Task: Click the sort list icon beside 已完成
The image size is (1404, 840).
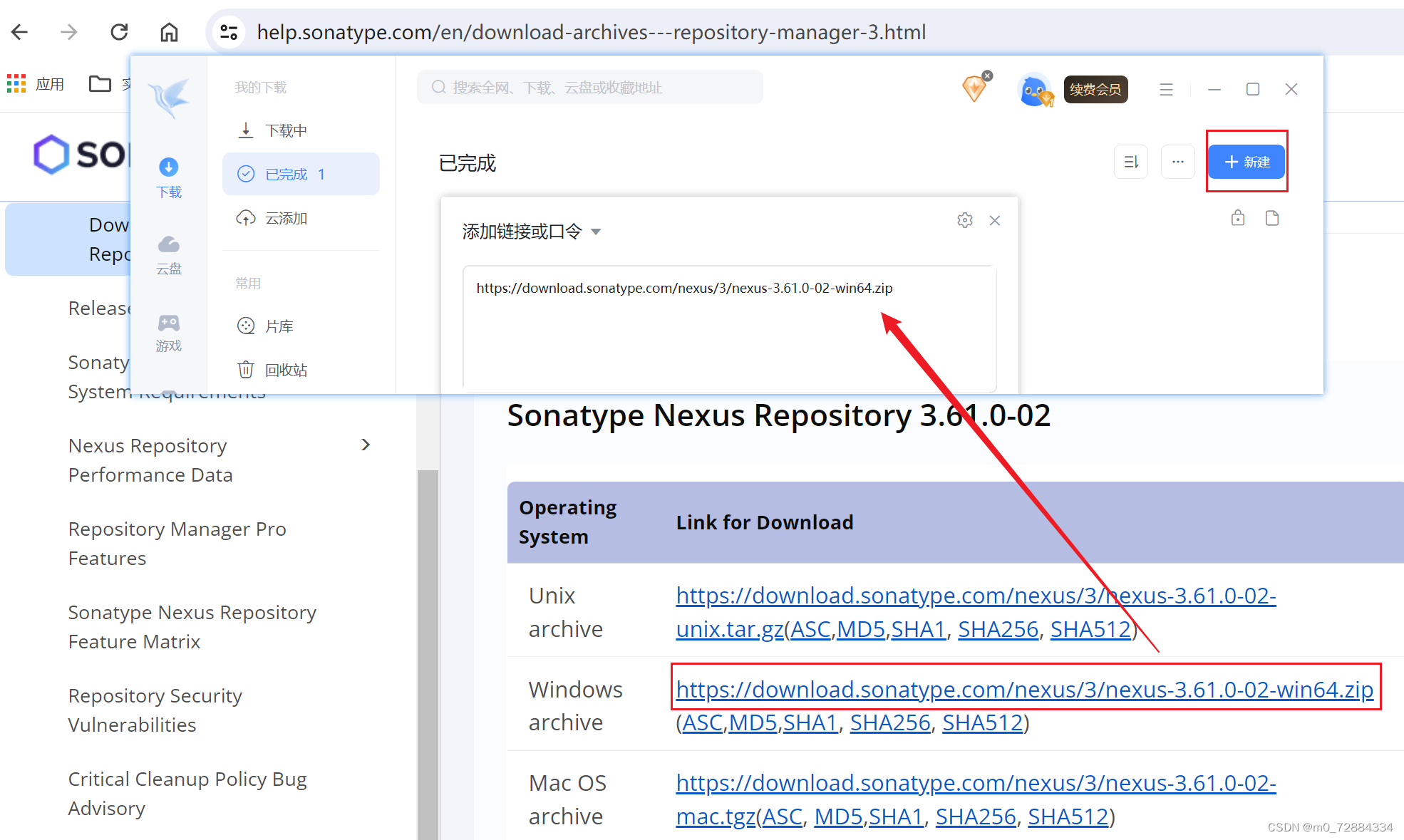Action: click(1130, 162)
